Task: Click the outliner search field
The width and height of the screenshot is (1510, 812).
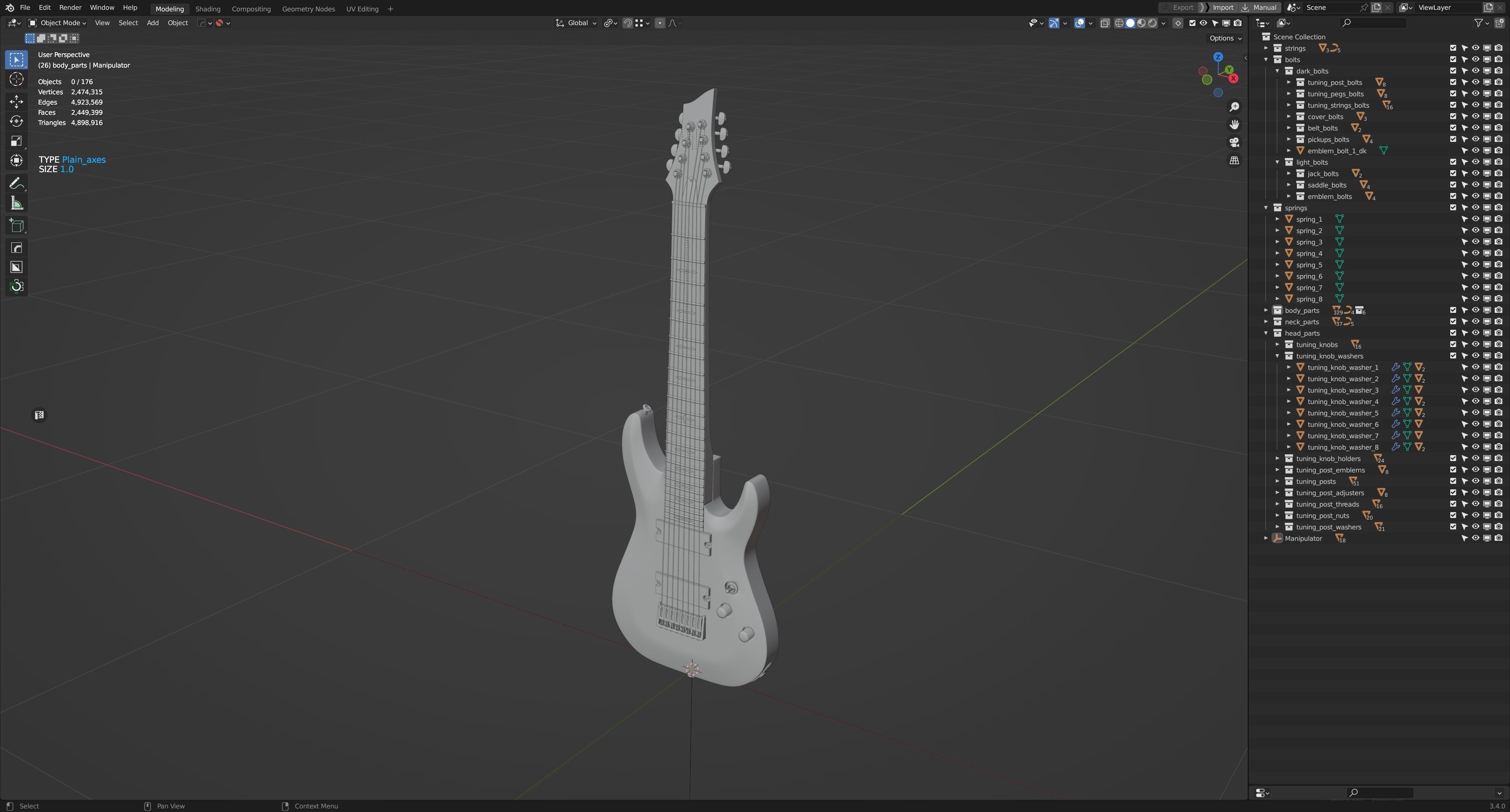Action: coord(1374,23)
